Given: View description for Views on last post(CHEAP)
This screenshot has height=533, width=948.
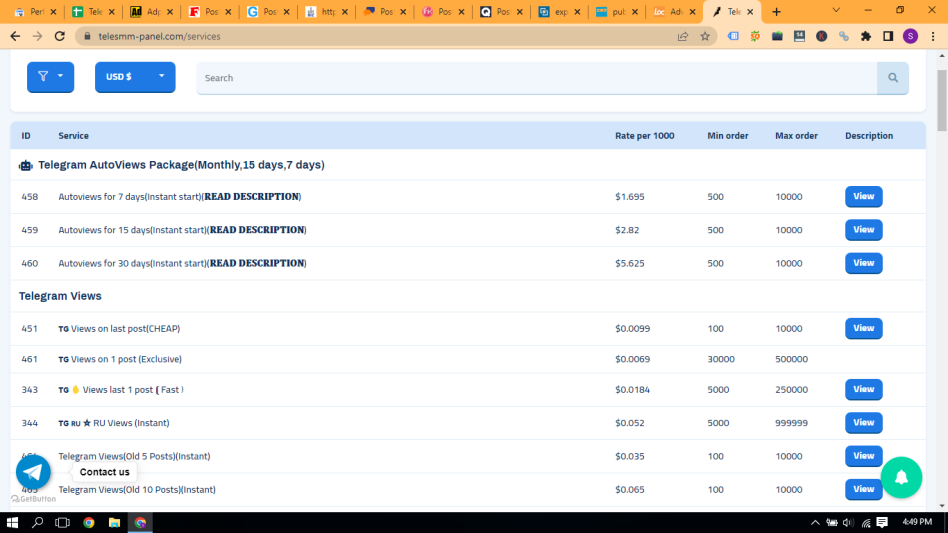Looking at the screenshot, I should [x=863, y=328].
